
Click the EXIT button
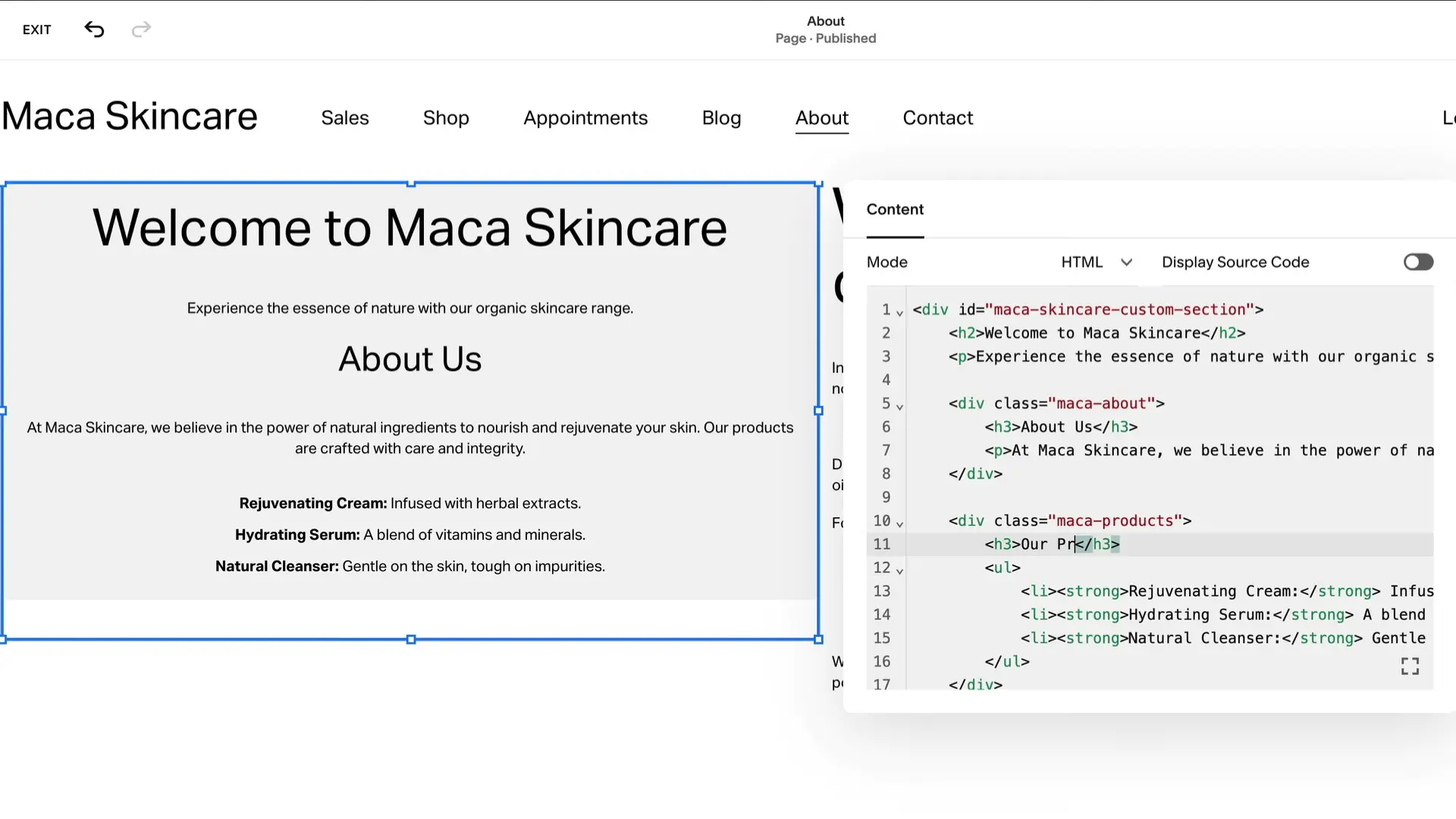[x=37, y=30]
